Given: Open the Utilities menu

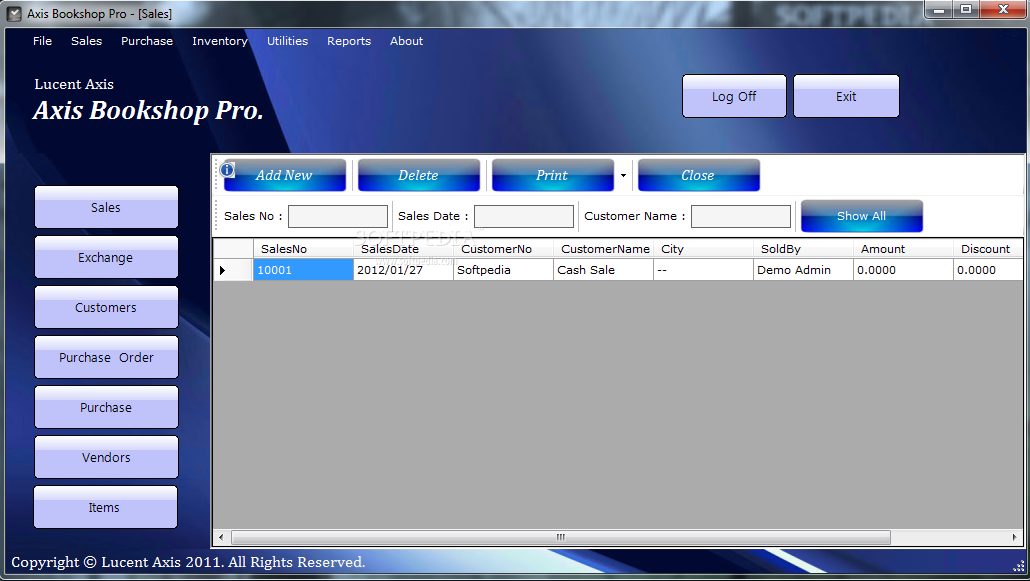Looking at the screenshot, I should [287, 41].
